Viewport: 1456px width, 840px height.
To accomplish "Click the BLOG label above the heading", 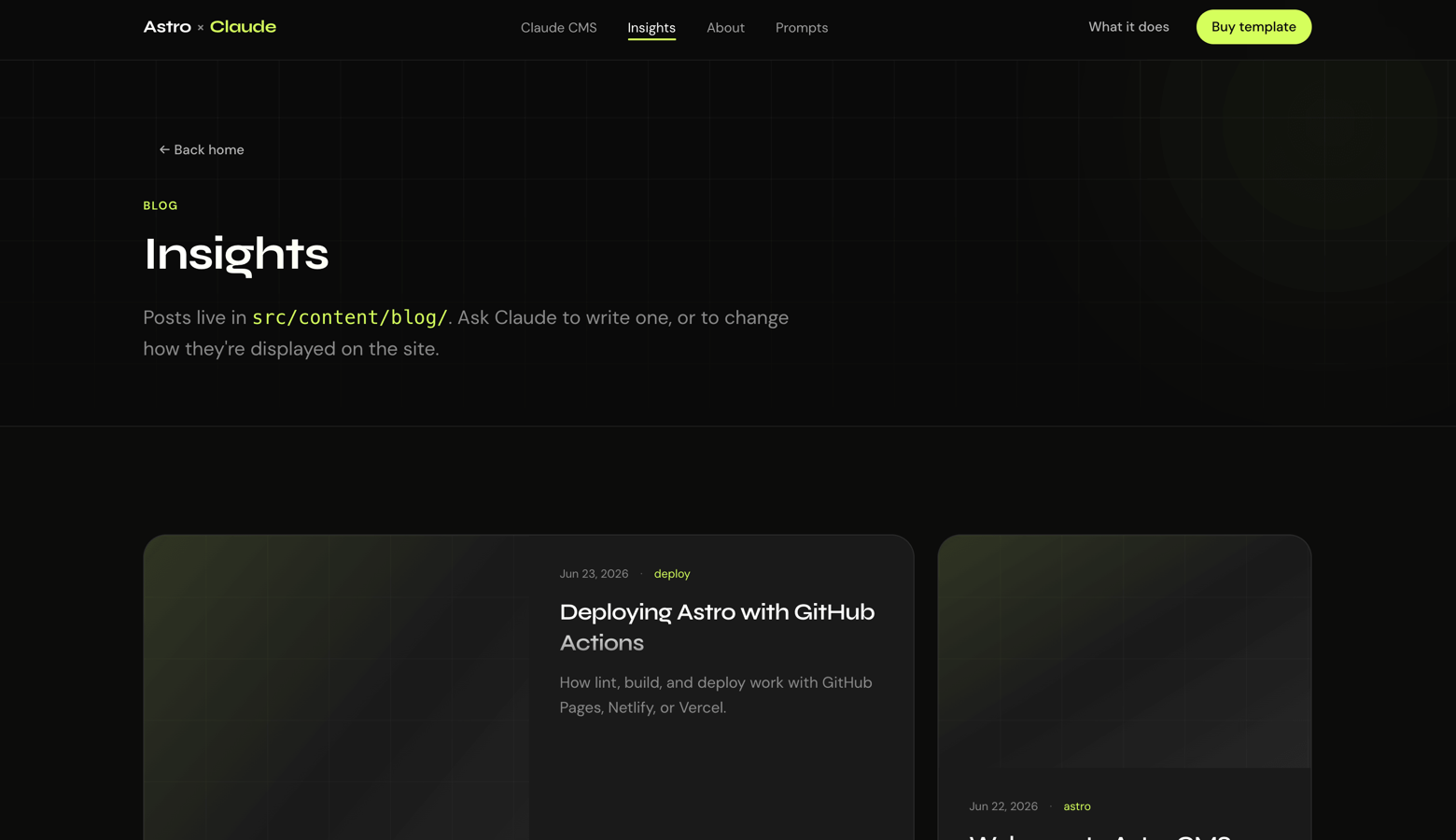I will pos(161,205).
